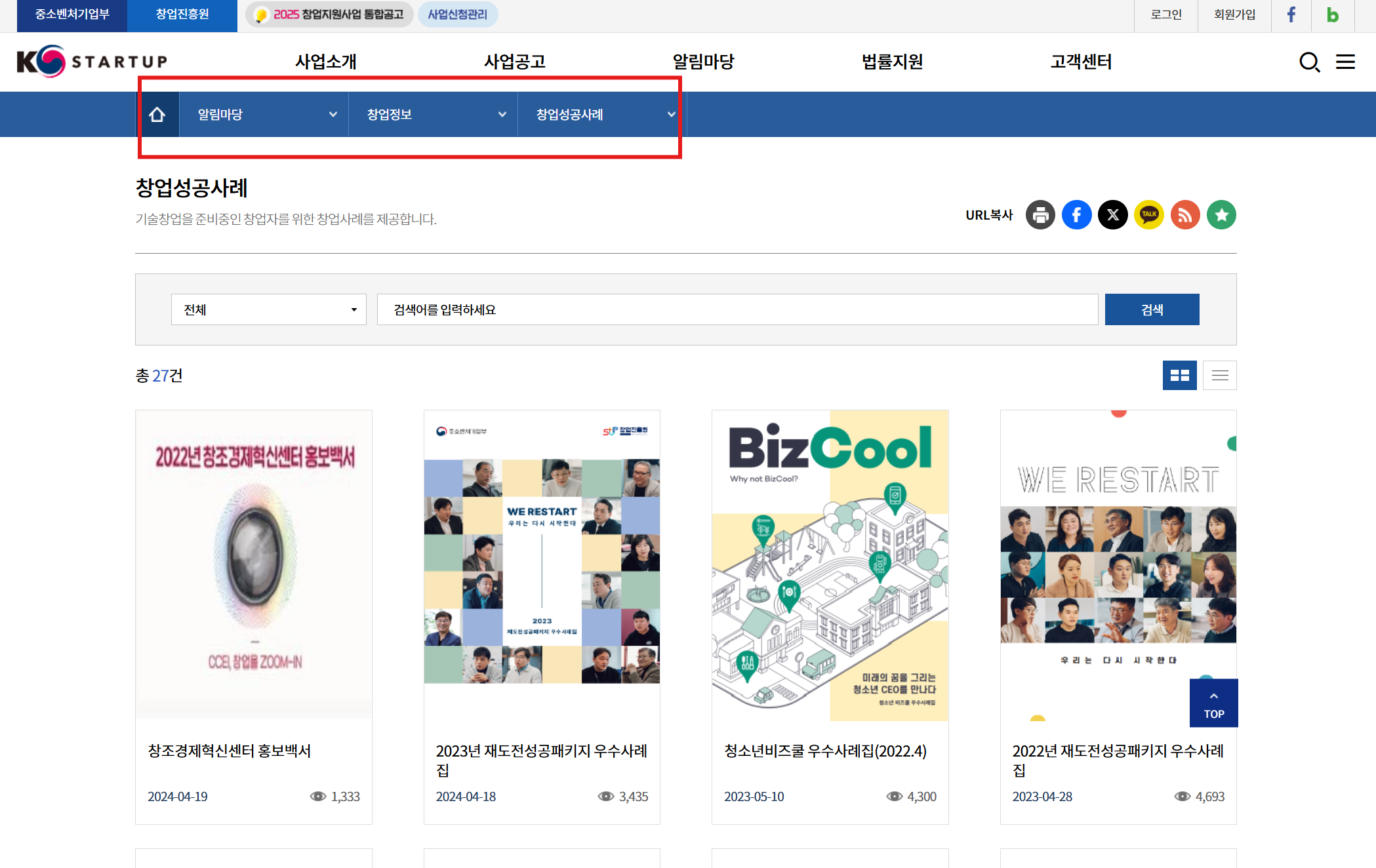Open the 전체 search category dropdown
The image size is (1376, 868).
pos(268,309)
